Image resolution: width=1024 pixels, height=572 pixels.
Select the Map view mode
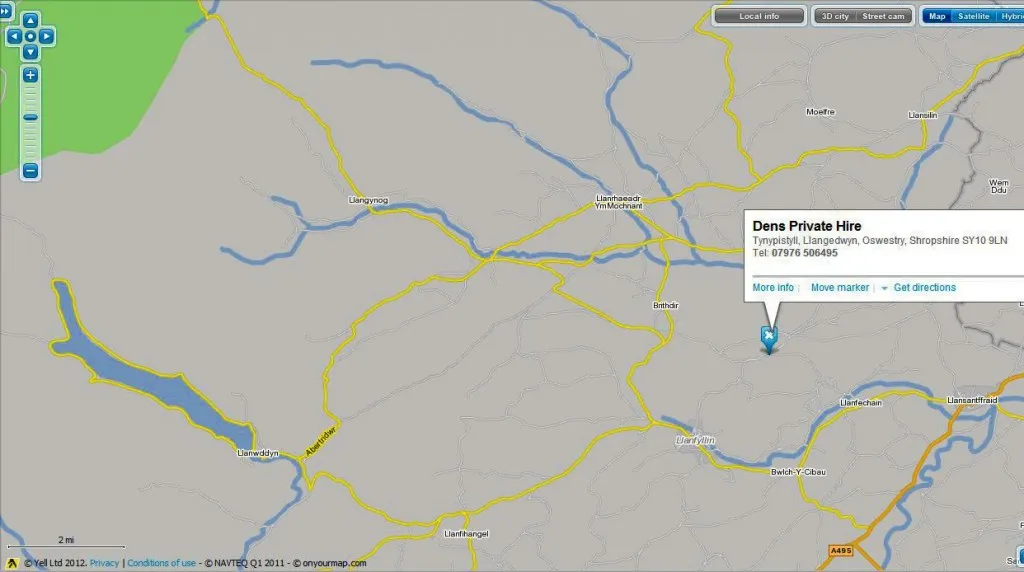point(937,16)
